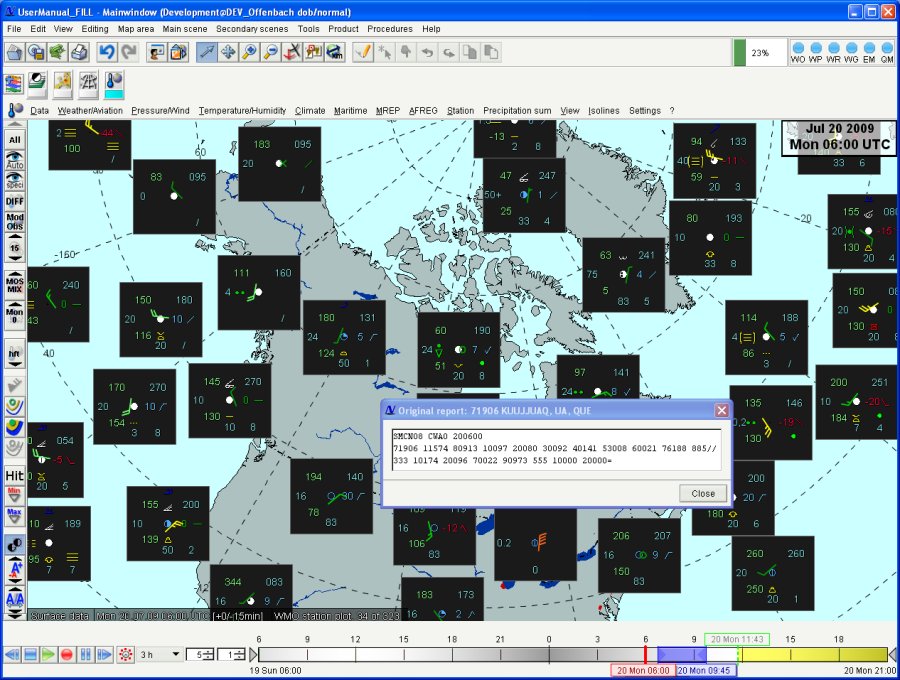900x680 pixels.
Task: Click the grey redo arrow icon
Action: (x=129, y=52)
